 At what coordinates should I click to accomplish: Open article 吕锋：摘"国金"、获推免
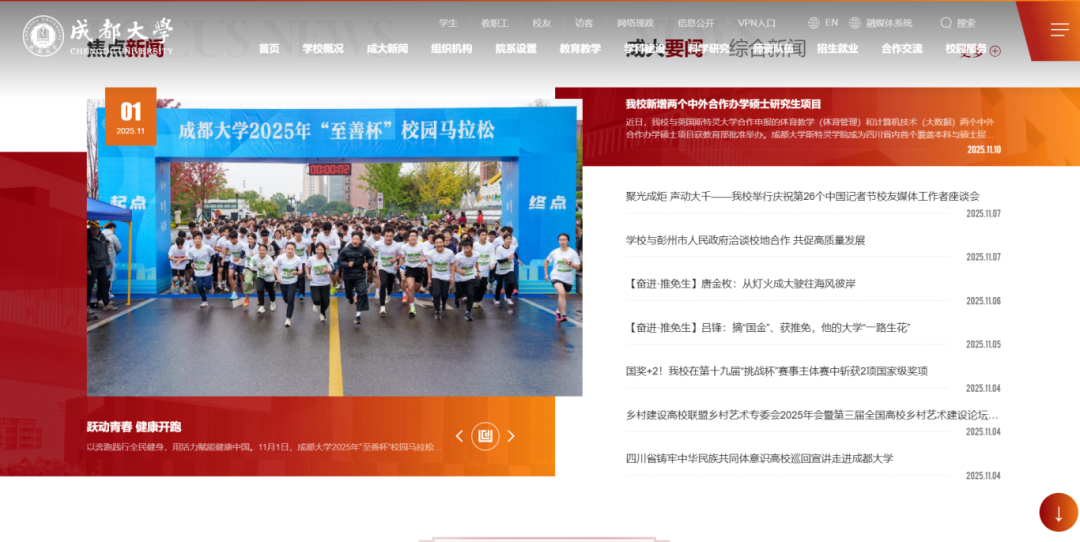coord(768,328)
